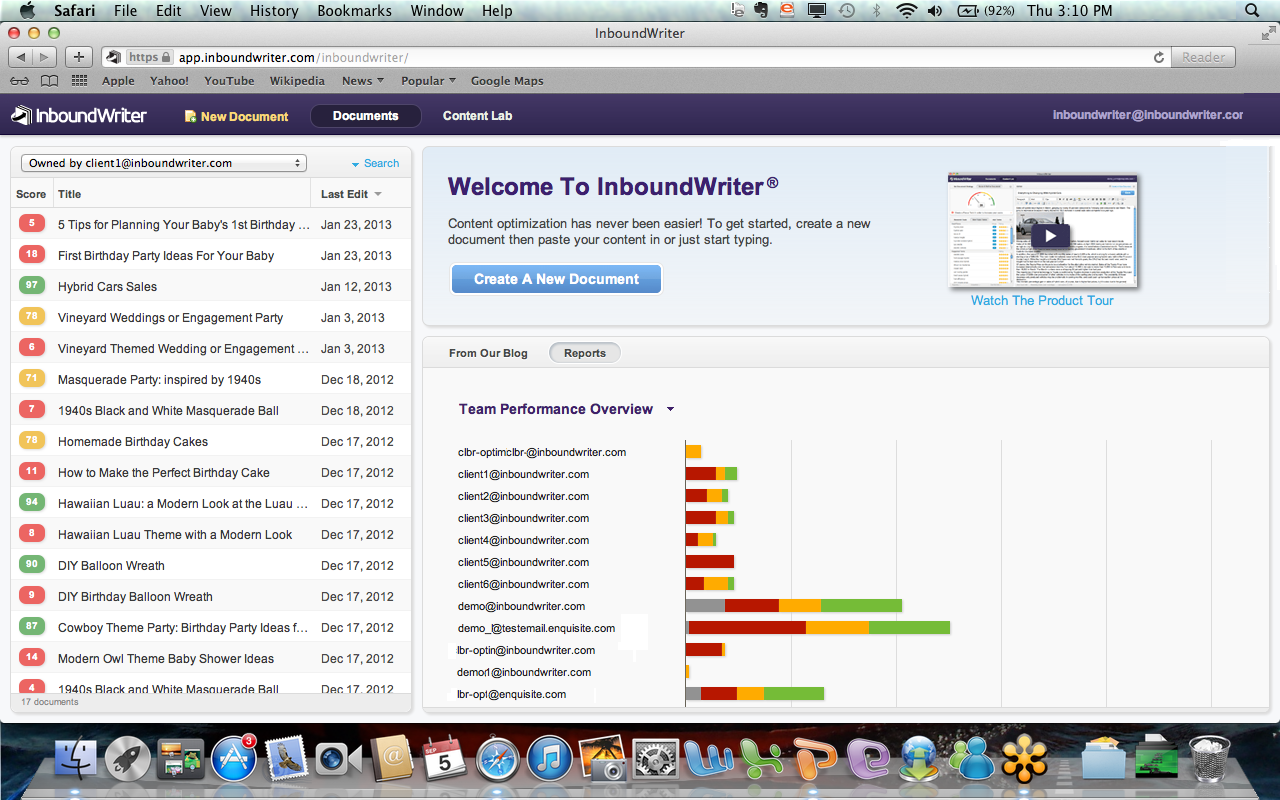Open the Time Machine menu bar icon
Viewport: 1280px width, 800px height.
click(847, 11)
